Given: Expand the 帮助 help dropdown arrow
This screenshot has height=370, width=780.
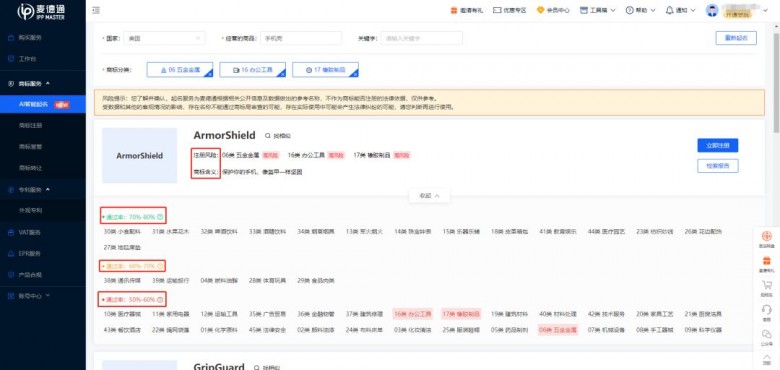Looking at the screenshot, I should 652,10.
